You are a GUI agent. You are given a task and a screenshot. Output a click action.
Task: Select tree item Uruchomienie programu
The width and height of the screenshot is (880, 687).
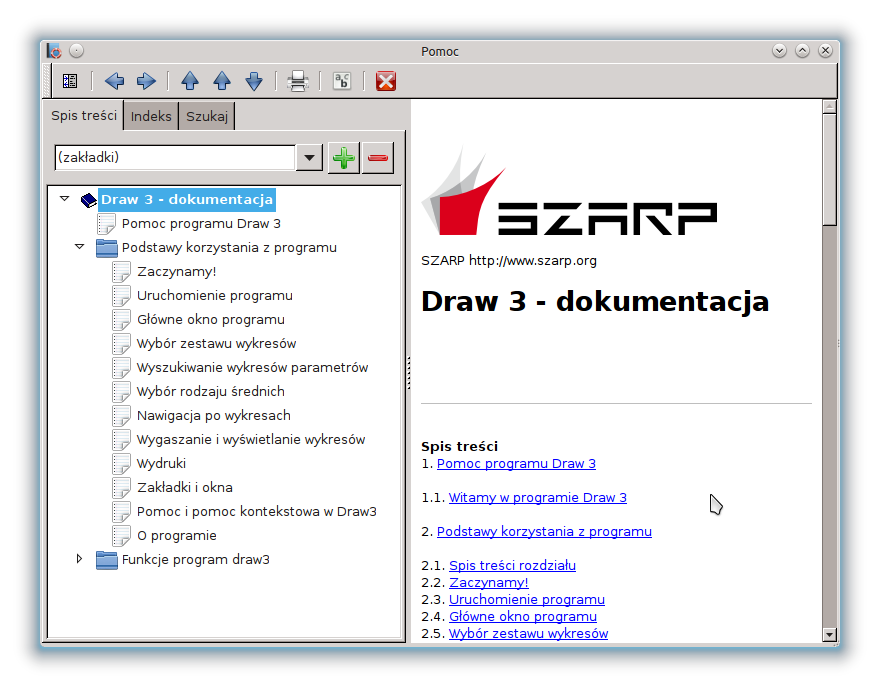[215, 296]
